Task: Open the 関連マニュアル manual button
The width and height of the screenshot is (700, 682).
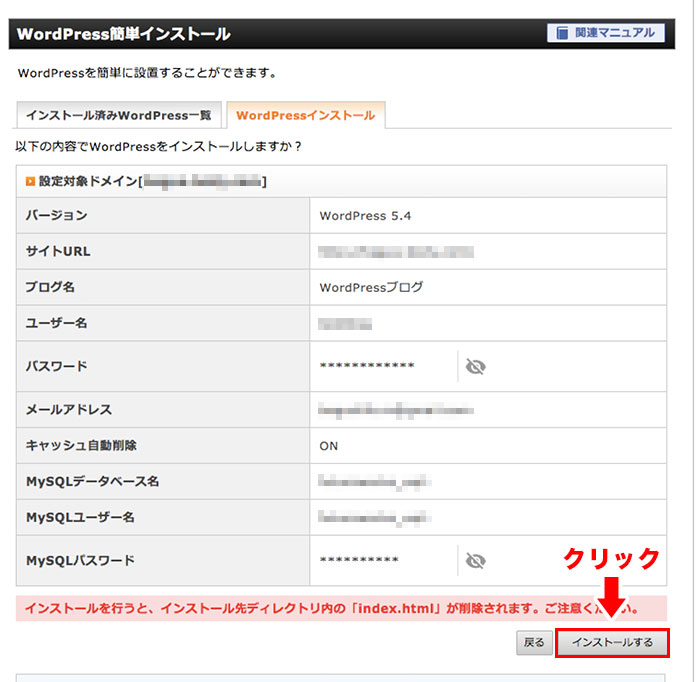Action: pos(605,33)
